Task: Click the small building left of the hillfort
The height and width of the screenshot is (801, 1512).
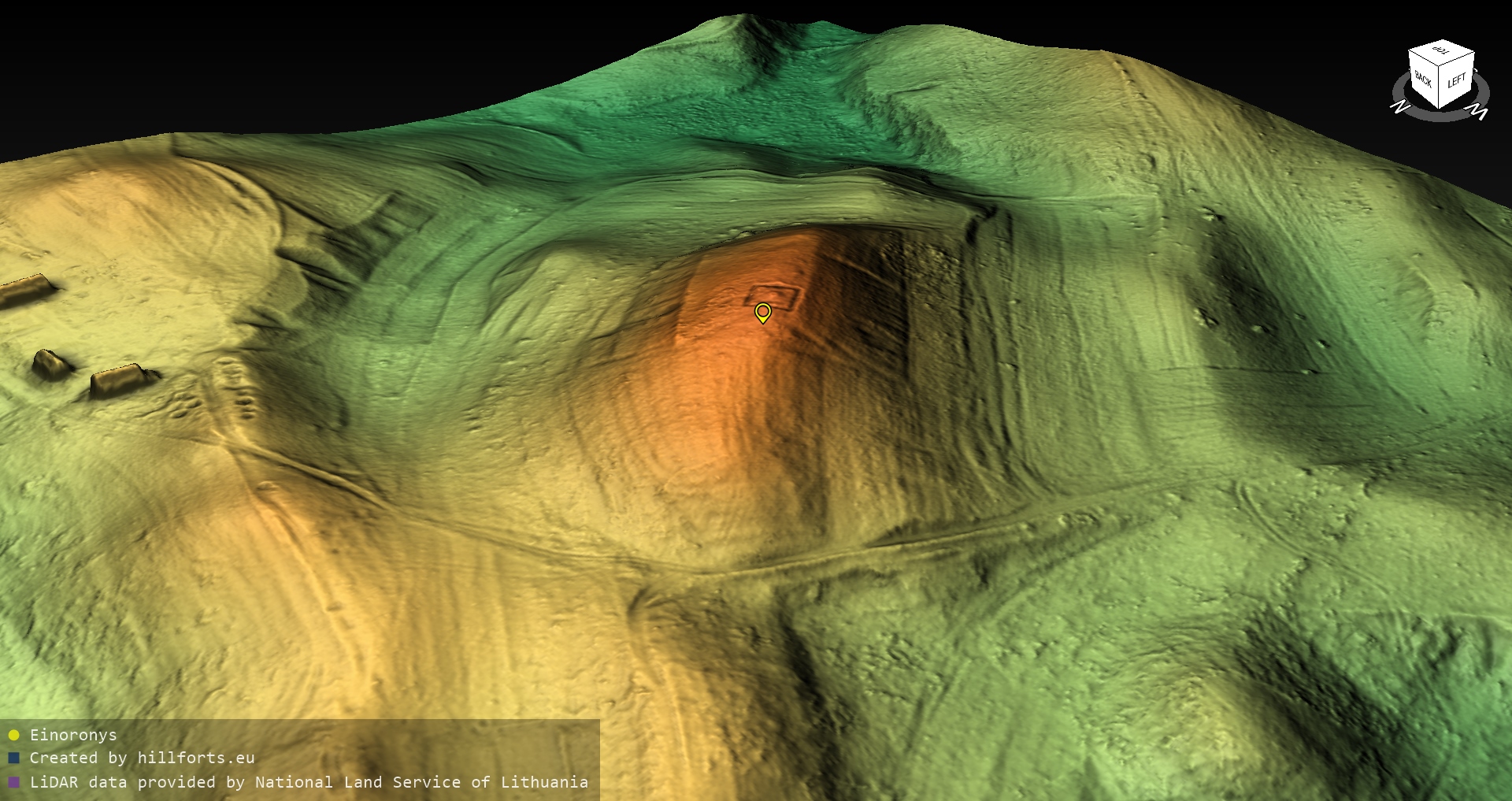Action: [x=52, y=364]
